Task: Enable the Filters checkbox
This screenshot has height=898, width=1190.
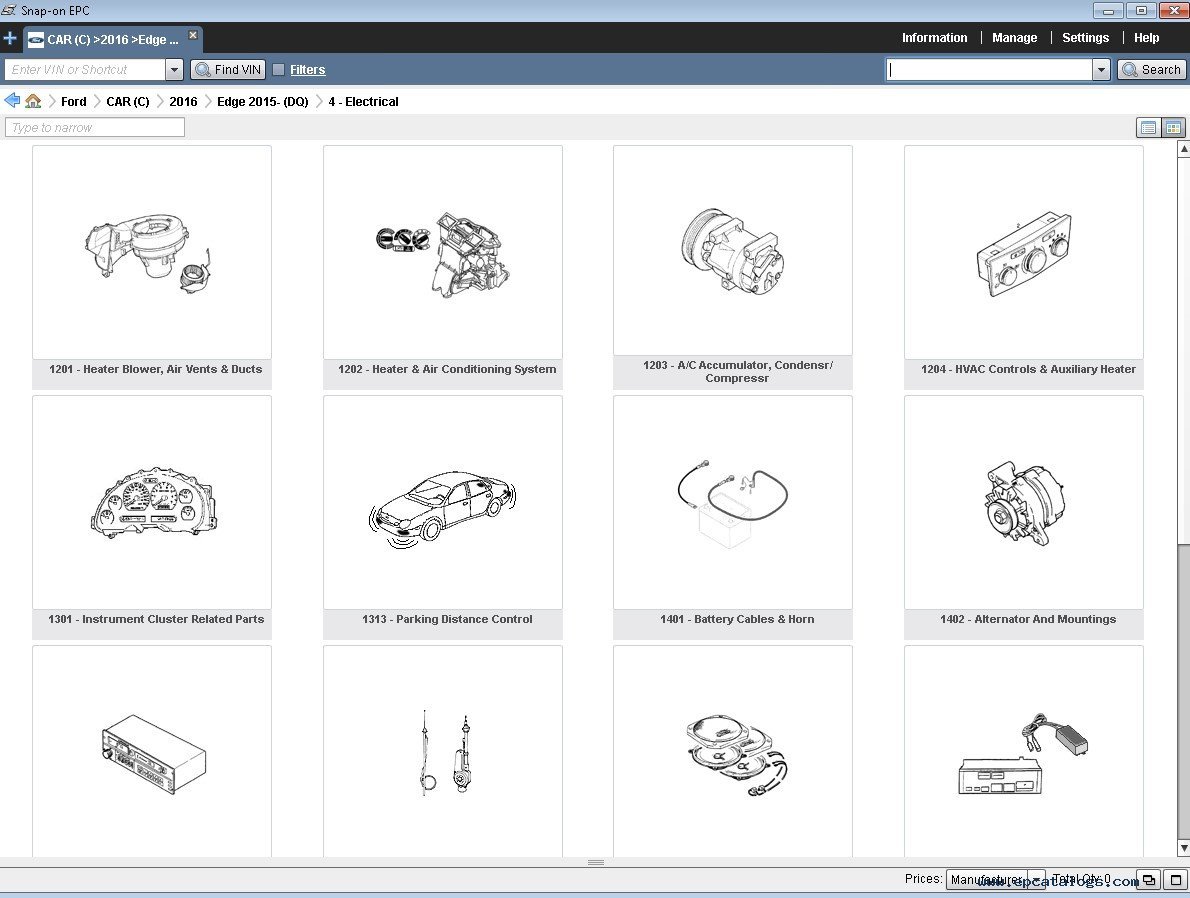Action: tap(279, 70)
